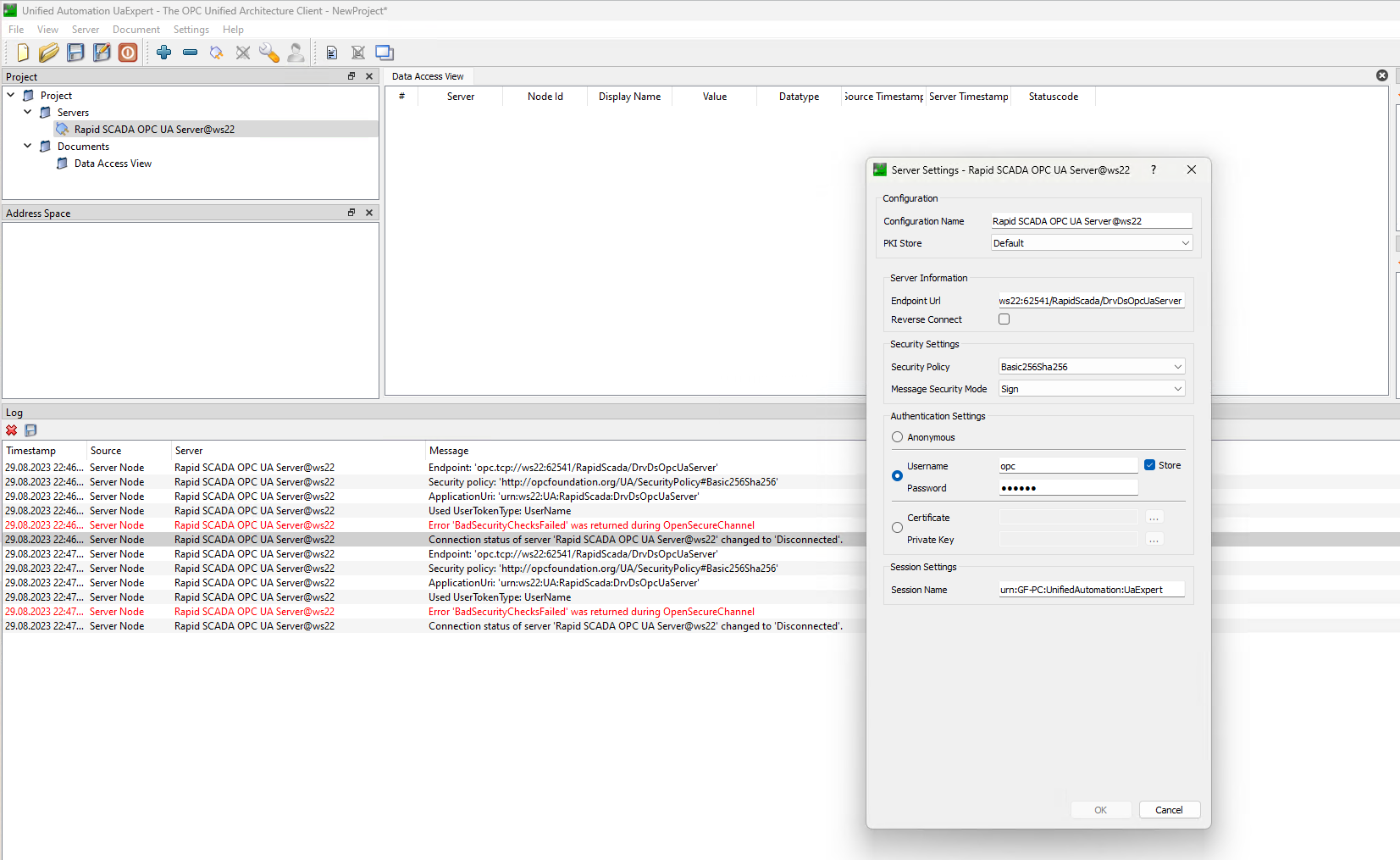Click the Username input field
This screenshot has width=1400, height=860.
click(1068, 466)
